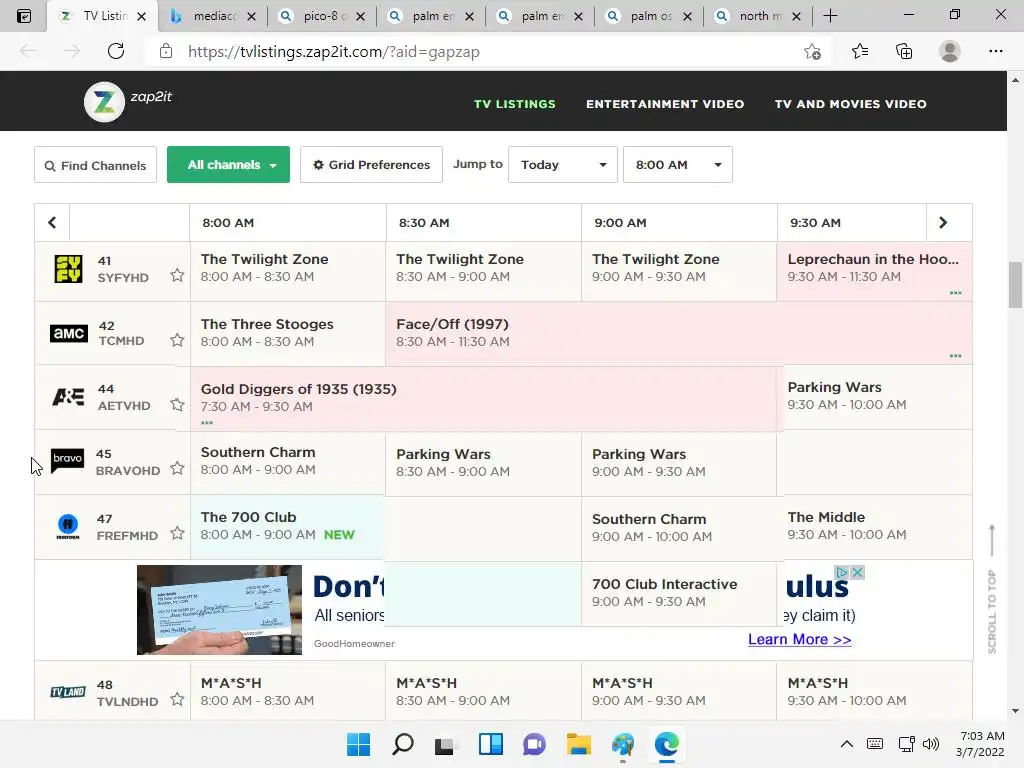1024x768 pixels.
Task: Open the Freeform channel logo
Action: pos(68,526)
